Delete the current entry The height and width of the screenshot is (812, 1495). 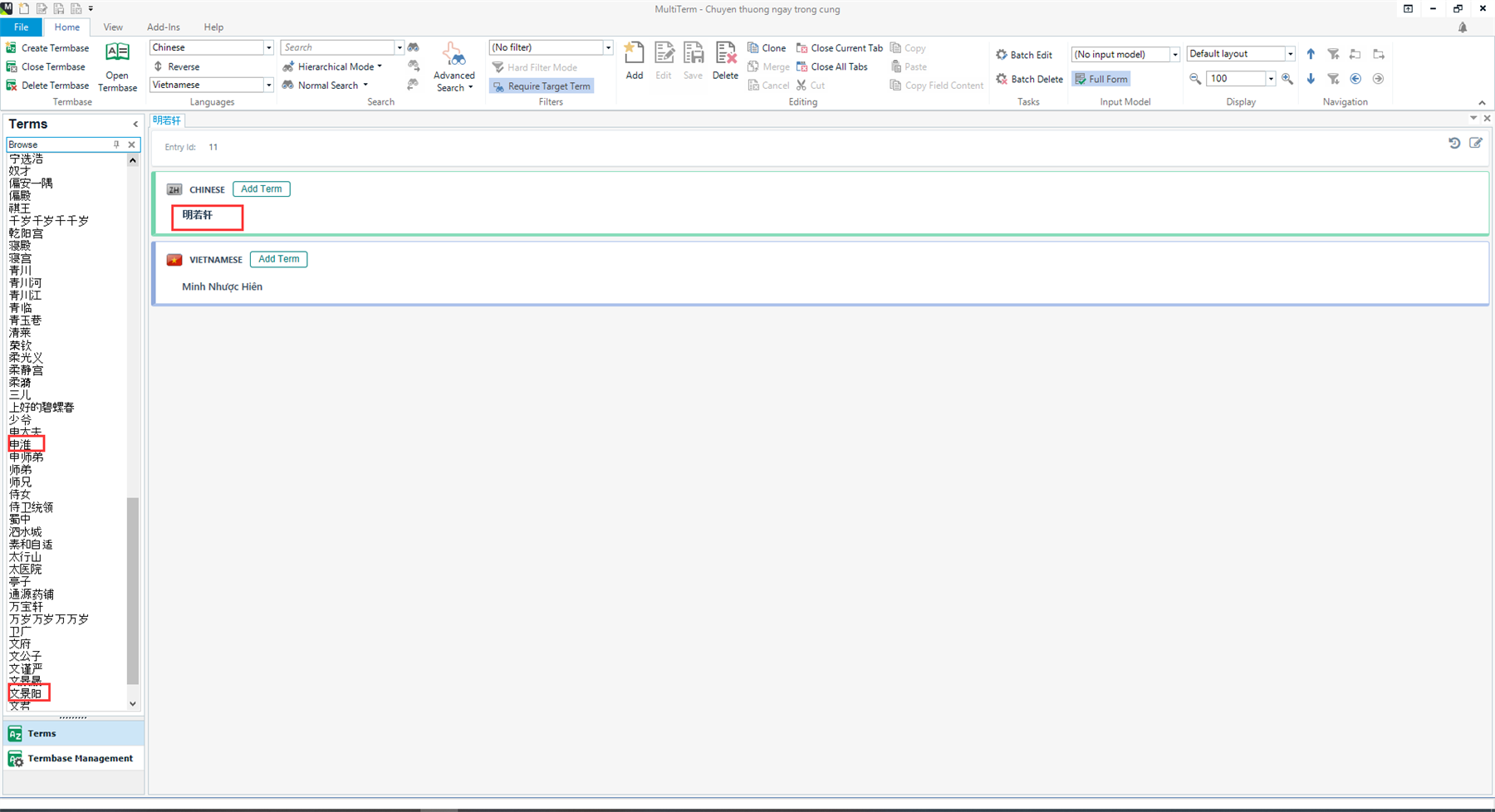point(725,61)
